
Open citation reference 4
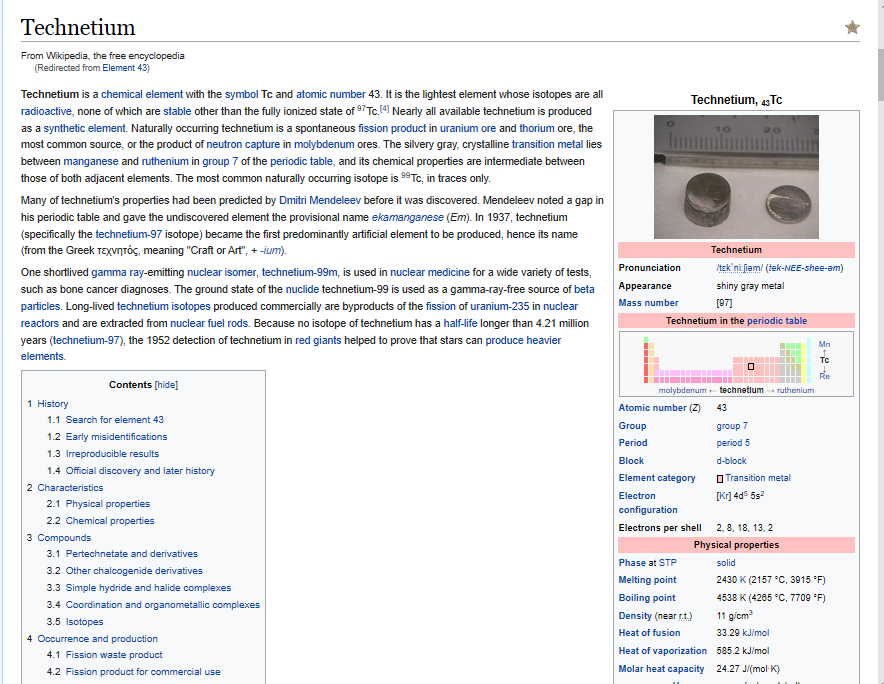coord(384,108)
